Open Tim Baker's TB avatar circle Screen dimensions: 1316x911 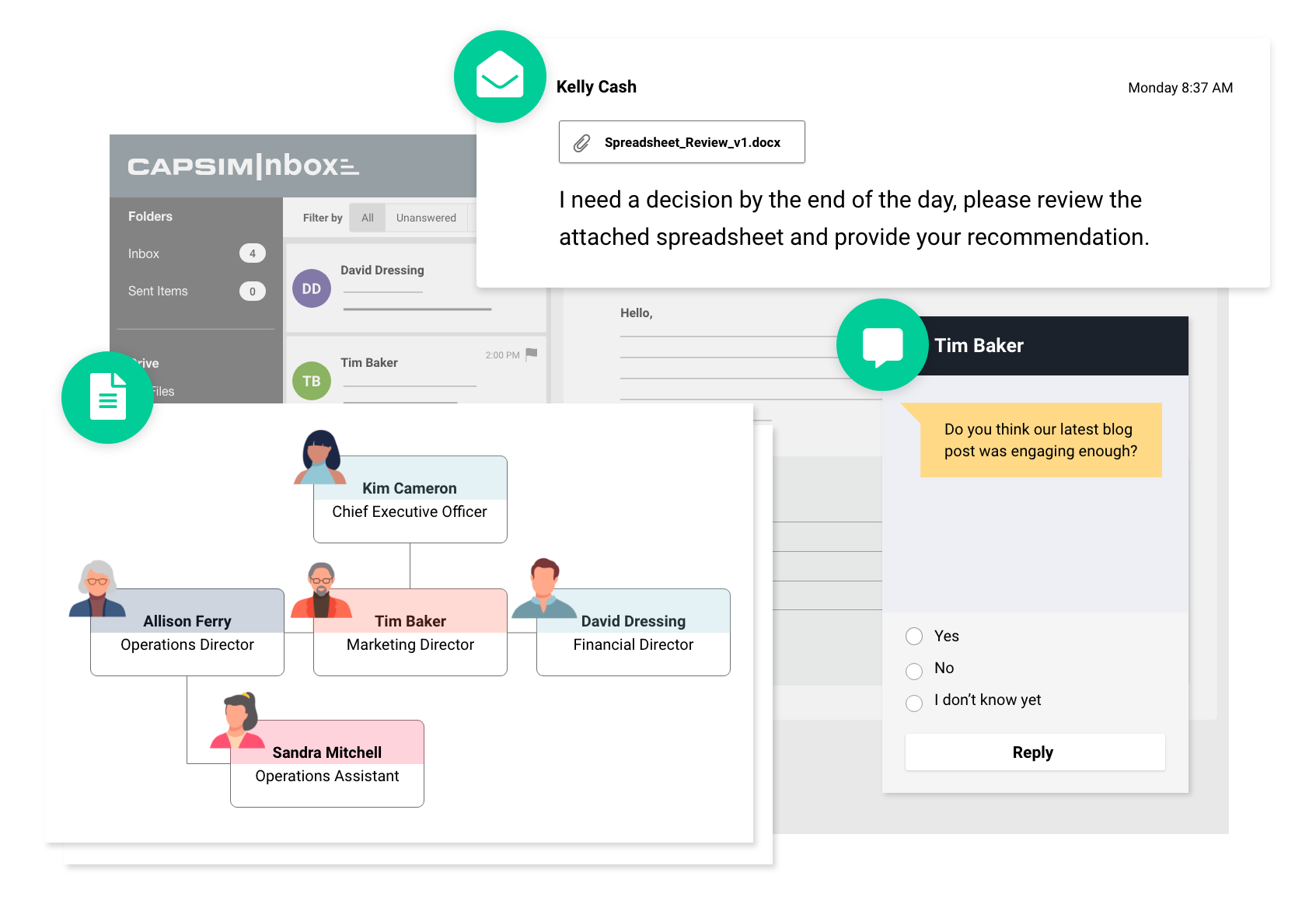tap(312, 380)
